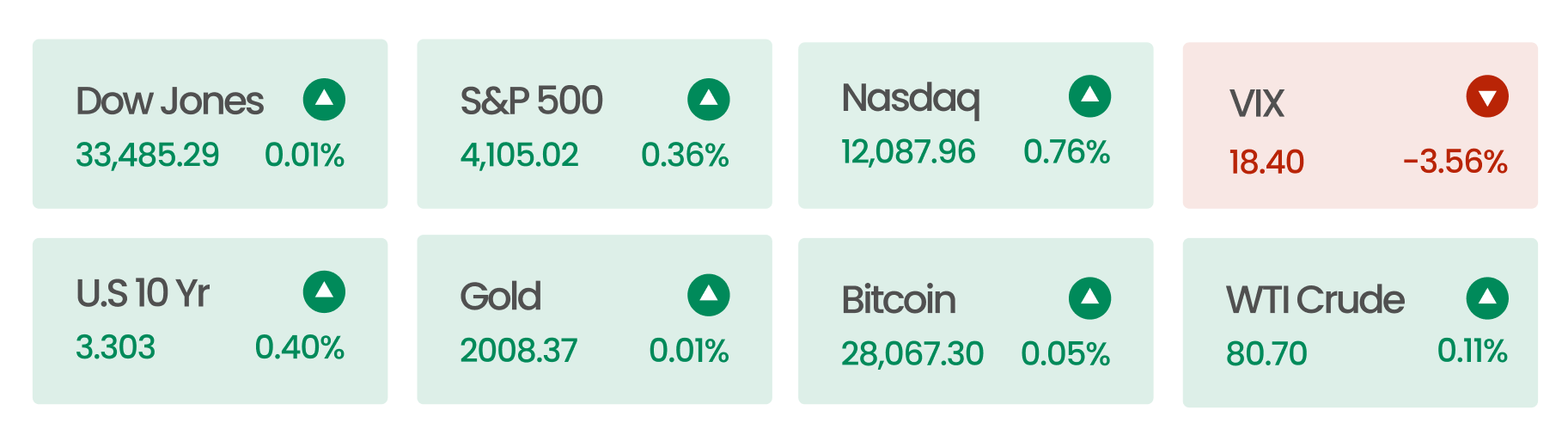Screen dimensions: 1568x441
Task: Click the red down arrow on VIX
Action: click(x=1487, y=96)
